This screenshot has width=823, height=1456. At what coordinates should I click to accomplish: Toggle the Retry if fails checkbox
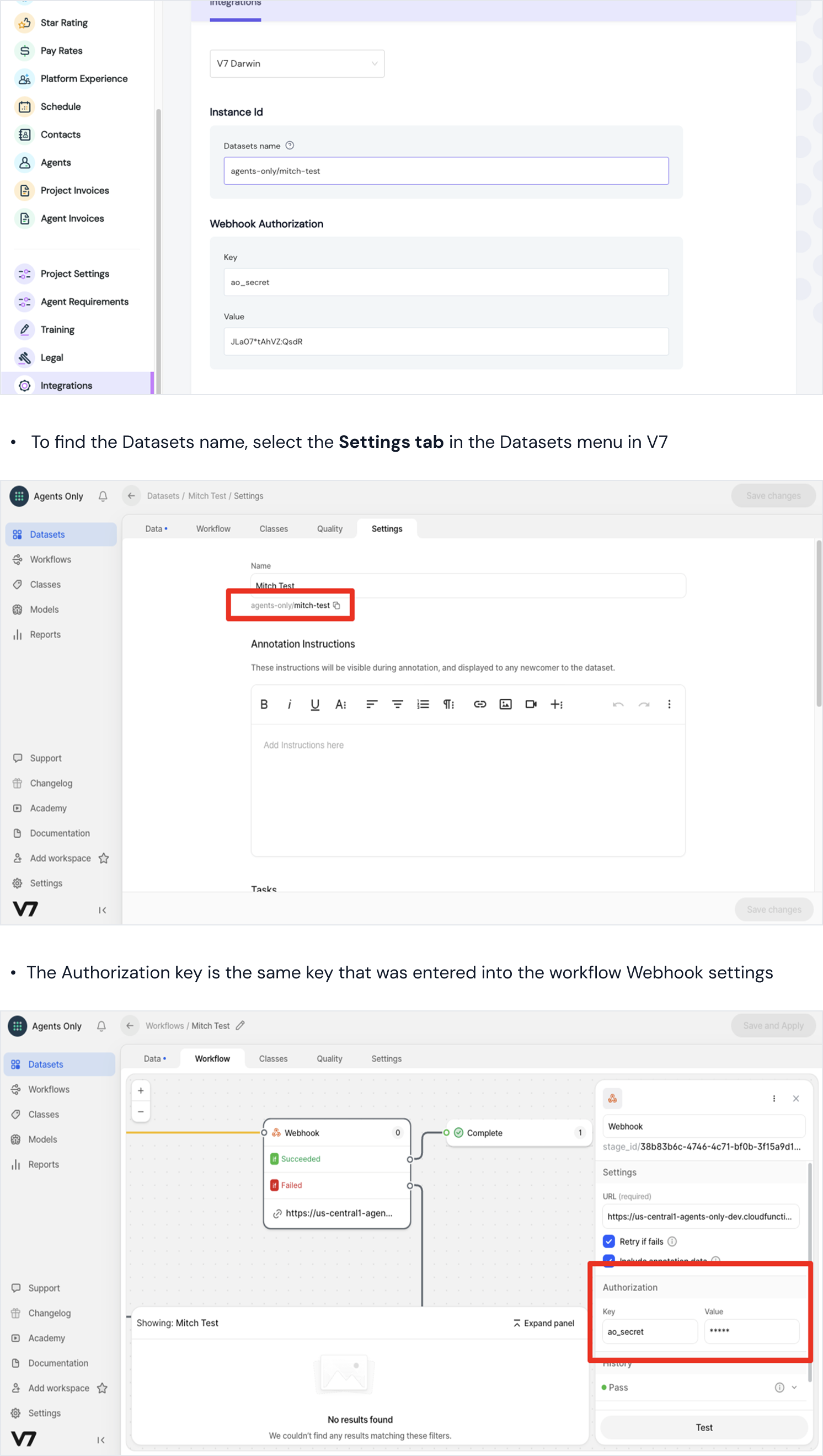pyautogui.click(x=609, y=1241)
